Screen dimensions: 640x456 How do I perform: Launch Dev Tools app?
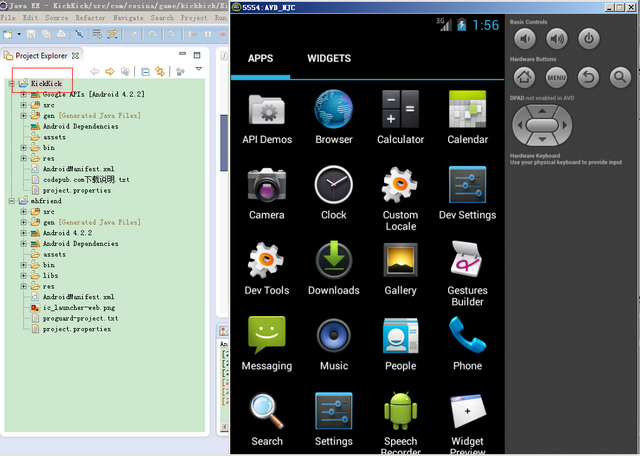point(267,269)
